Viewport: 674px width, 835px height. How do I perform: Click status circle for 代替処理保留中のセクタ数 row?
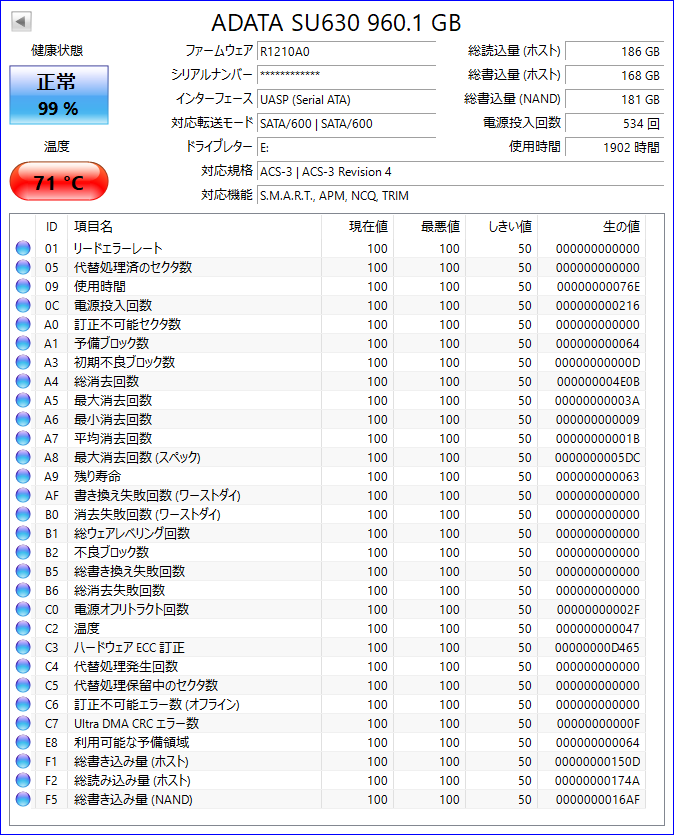click(23, 685)
